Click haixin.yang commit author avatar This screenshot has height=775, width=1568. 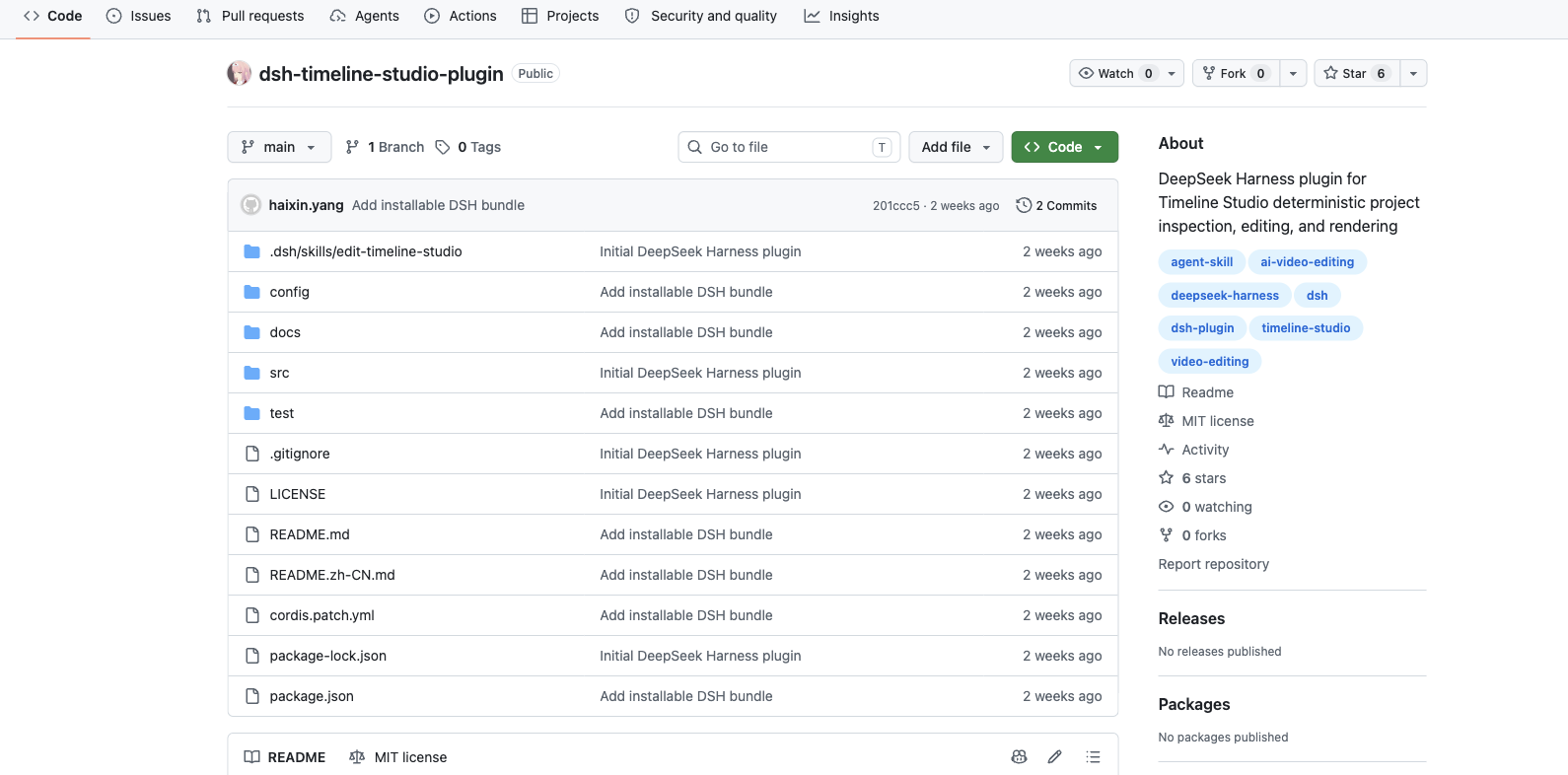coord(251,205)
